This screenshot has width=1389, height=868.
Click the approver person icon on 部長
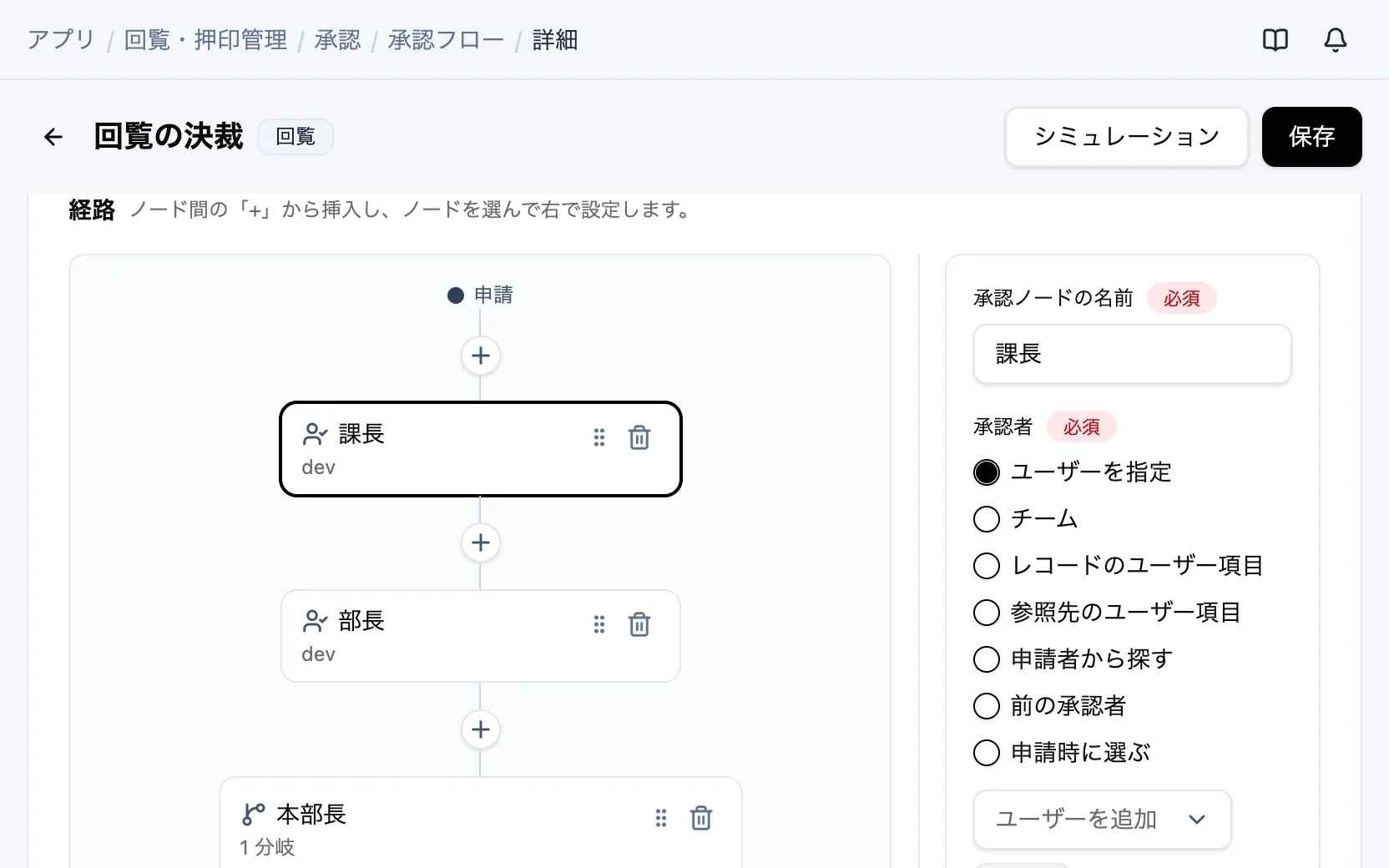[x=315, y=621]
